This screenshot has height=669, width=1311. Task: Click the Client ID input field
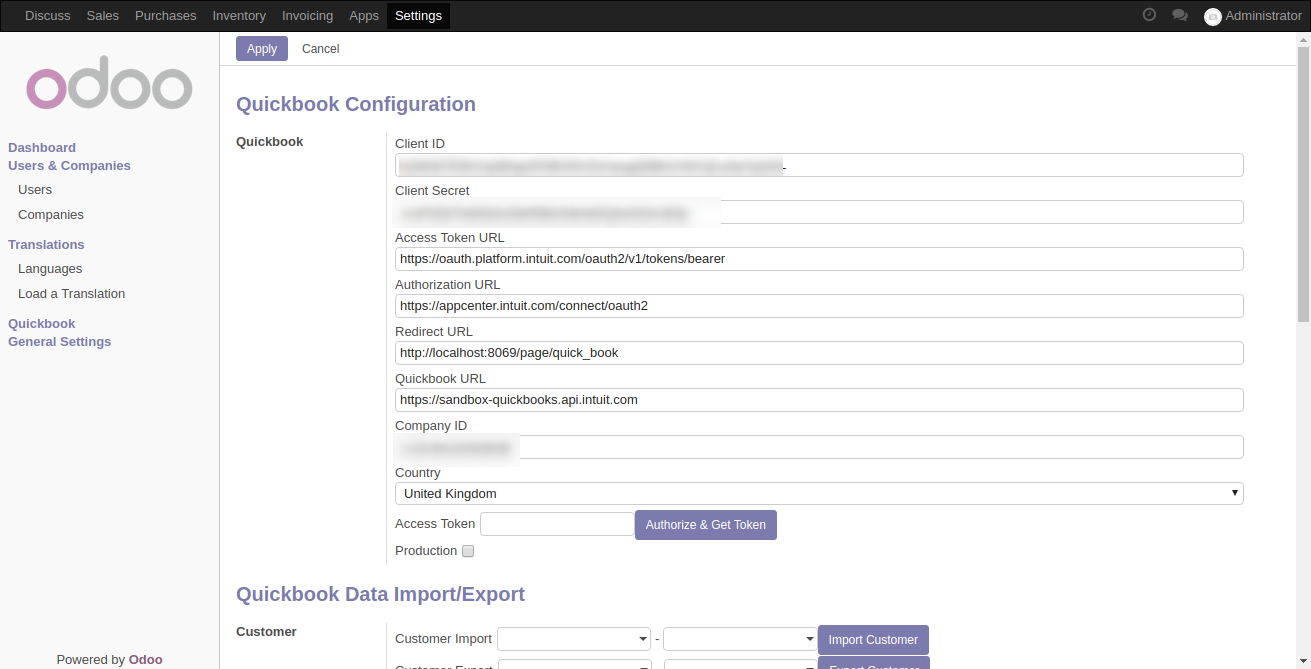click(x=819, y=165)
